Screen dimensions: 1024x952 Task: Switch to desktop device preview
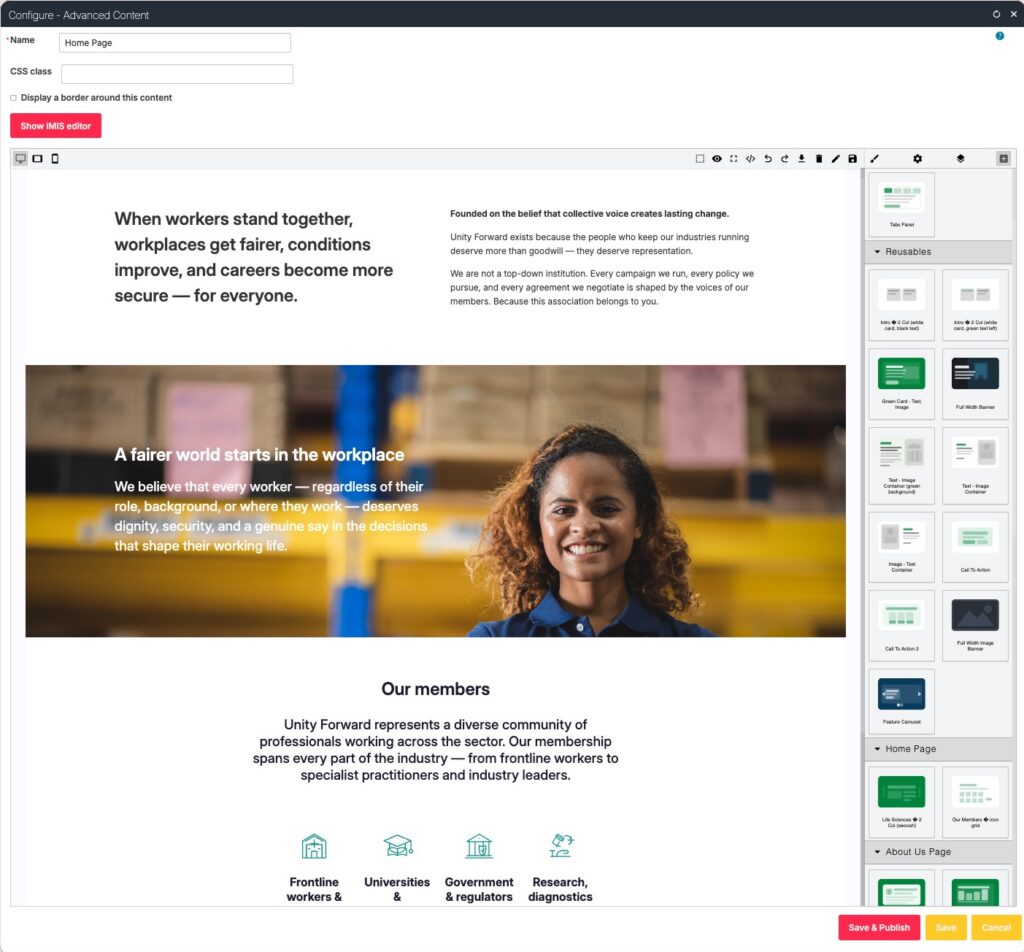click(21, 159)
